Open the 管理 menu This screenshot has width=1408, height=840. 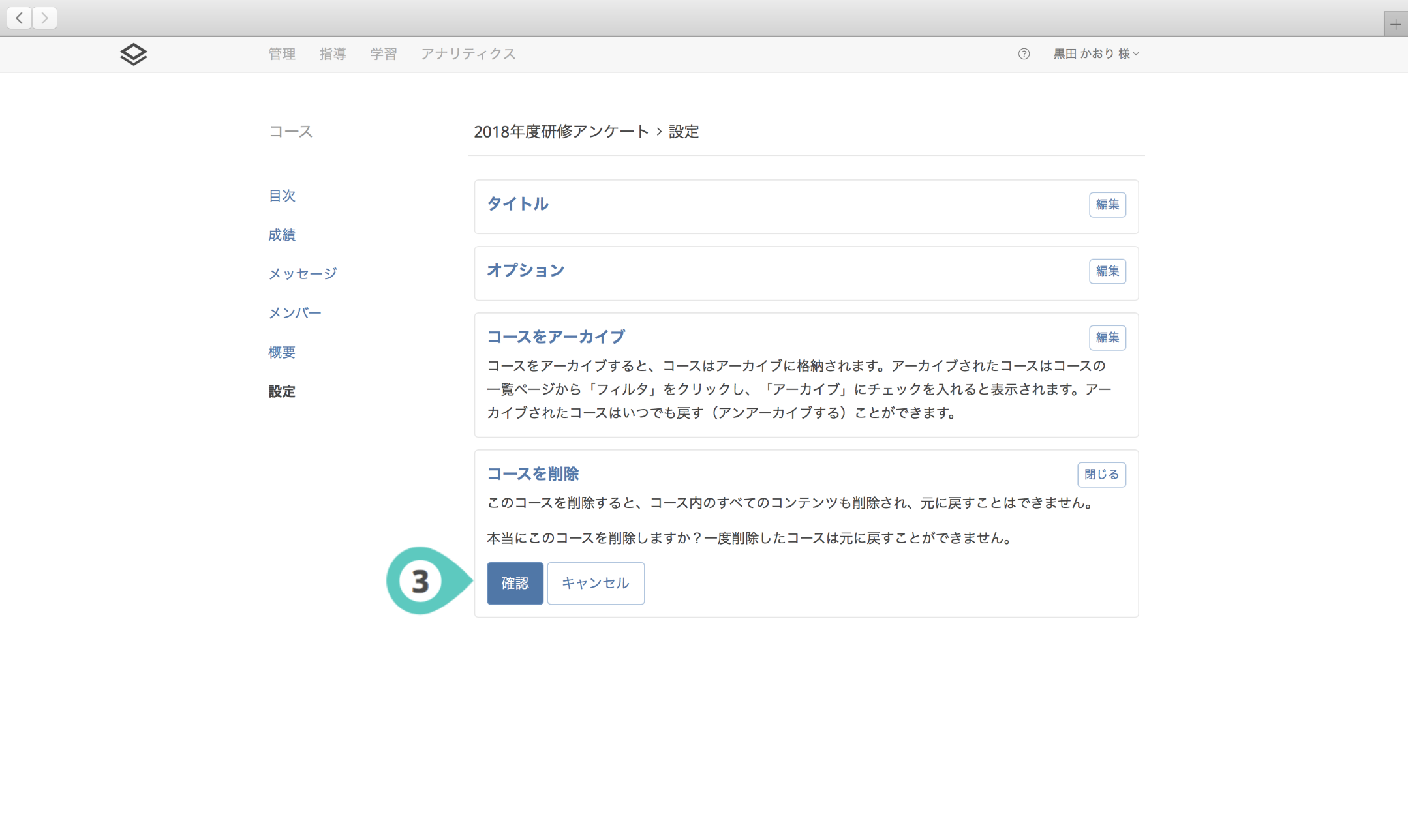pos(282,54)
